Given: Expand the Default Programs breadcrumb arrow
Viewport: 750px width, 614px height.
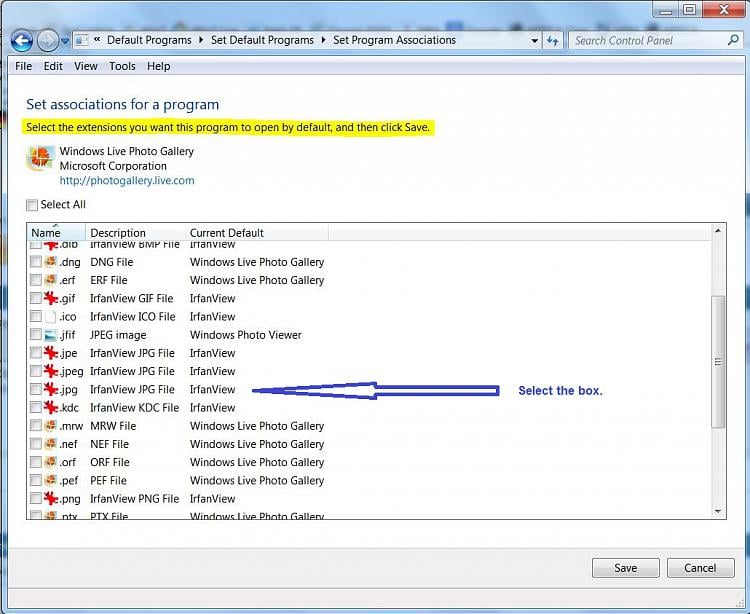Looking at the screenshot, I should 200,40.
